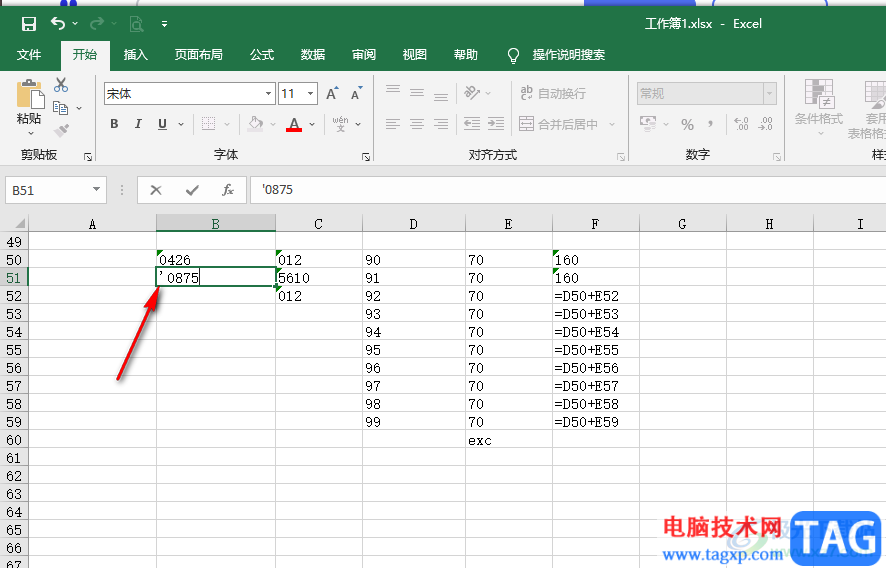The width and height of the screenshot is (886, 568).
Task: Increase indent button
Action: point(496,124)
